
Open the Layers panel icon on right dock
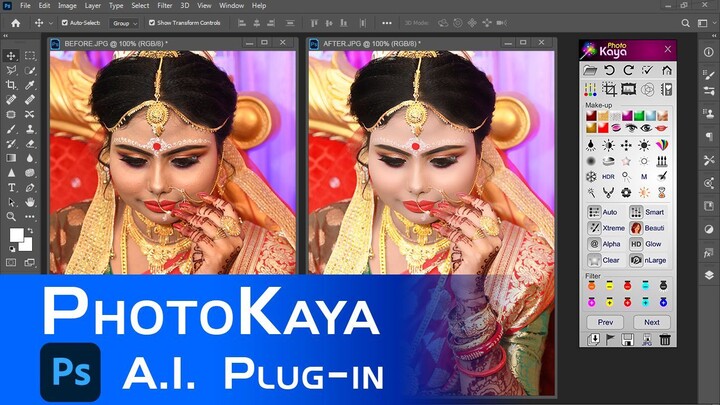(709, 275)
